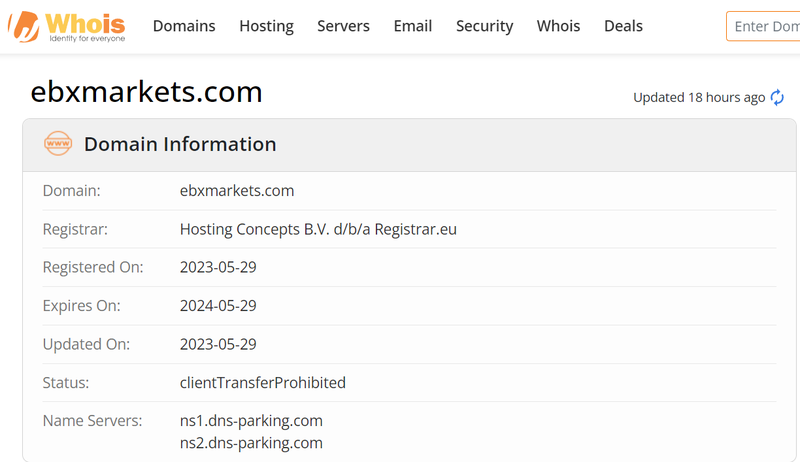Click the Expires On date 2024-05-29
The width and height of the screenshot is (800, 462).
coord(218,306)
